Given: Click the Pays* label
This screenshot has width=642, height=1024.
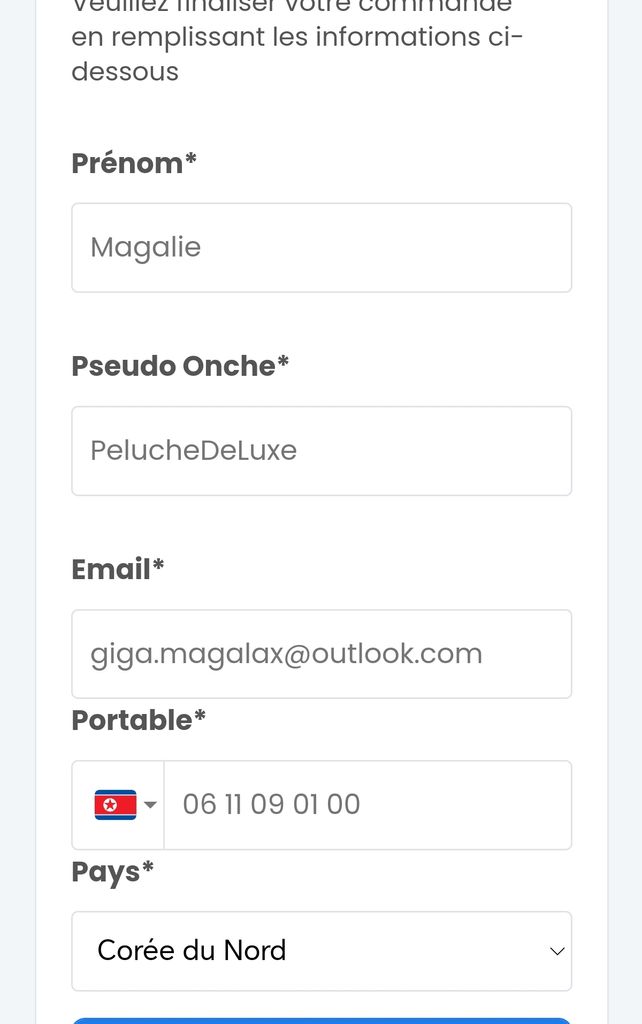Looking at the screenshot, I should 112,872.
